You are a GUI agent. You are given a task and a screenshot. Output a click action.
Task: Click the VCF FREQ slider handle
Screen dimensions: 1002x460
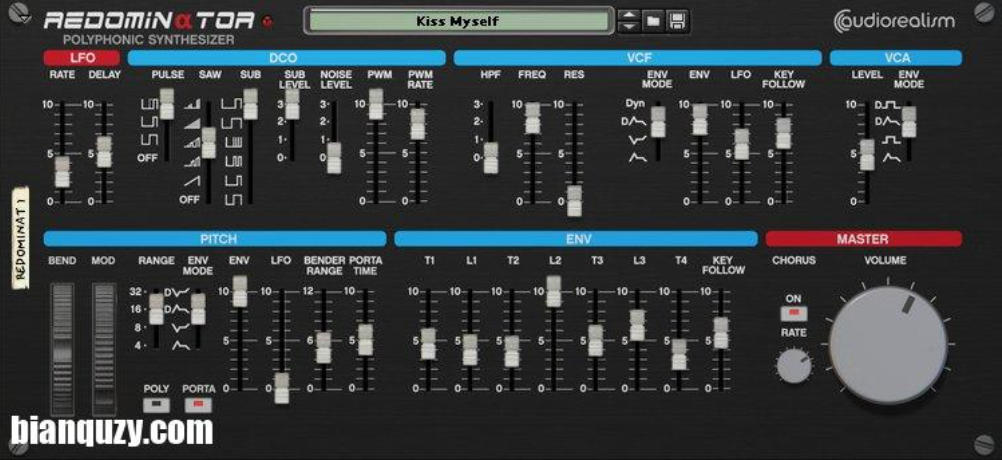[532, 118]
